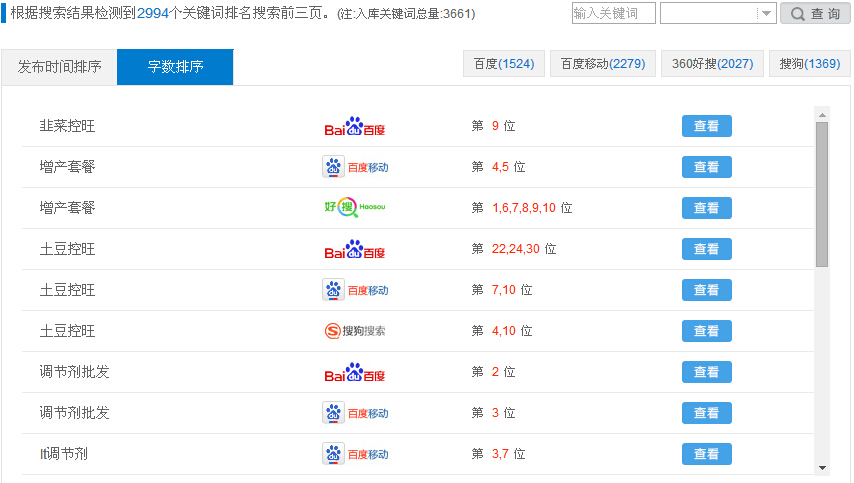This screenshot has height=483, width=854.
Task: Click 查看 for 增产套餐 rank 4,5
Action: click(706, 167)
